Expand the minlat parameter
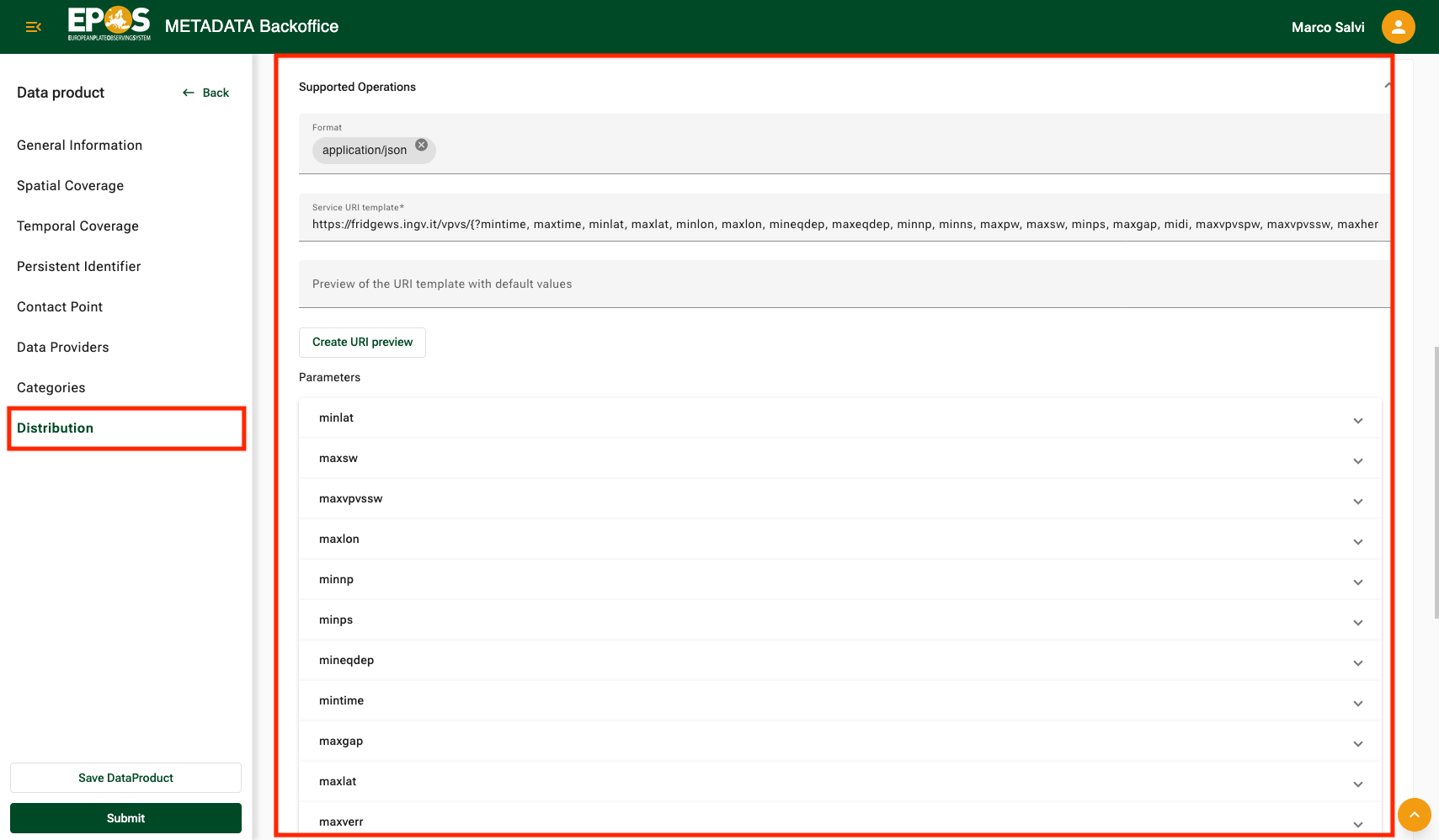The width and height of the screenshot is (1439, 840). point(1357,418)
